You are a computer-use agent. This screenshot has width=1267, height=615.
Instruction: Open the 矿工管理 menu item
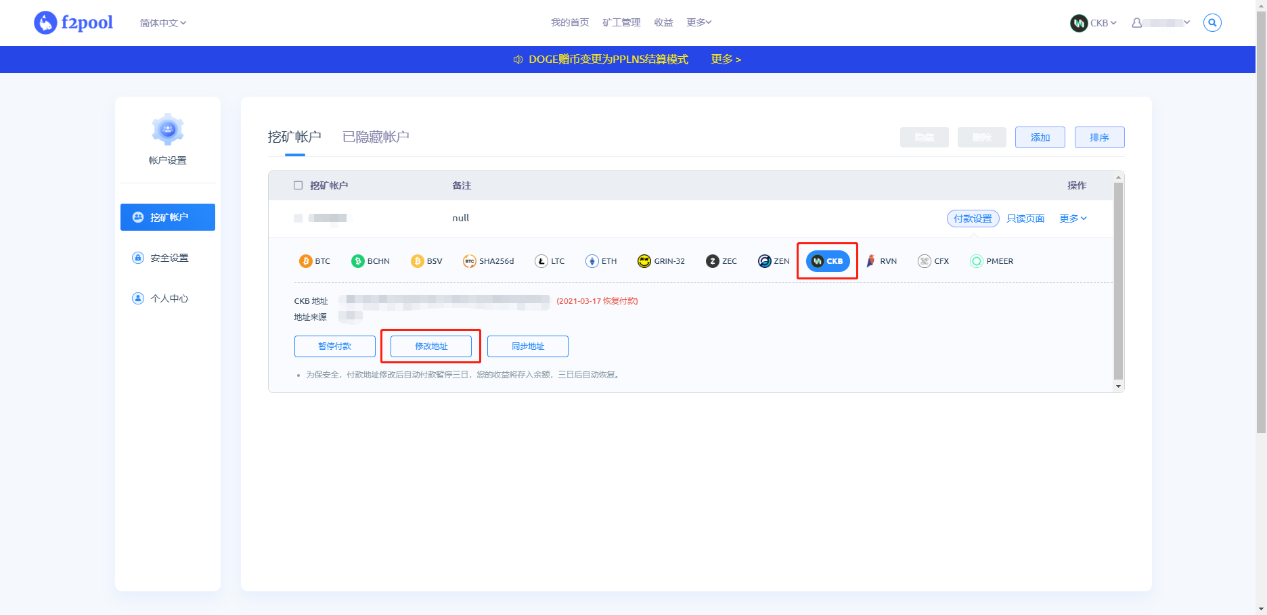pyautogui.click(x=622, y=21)
